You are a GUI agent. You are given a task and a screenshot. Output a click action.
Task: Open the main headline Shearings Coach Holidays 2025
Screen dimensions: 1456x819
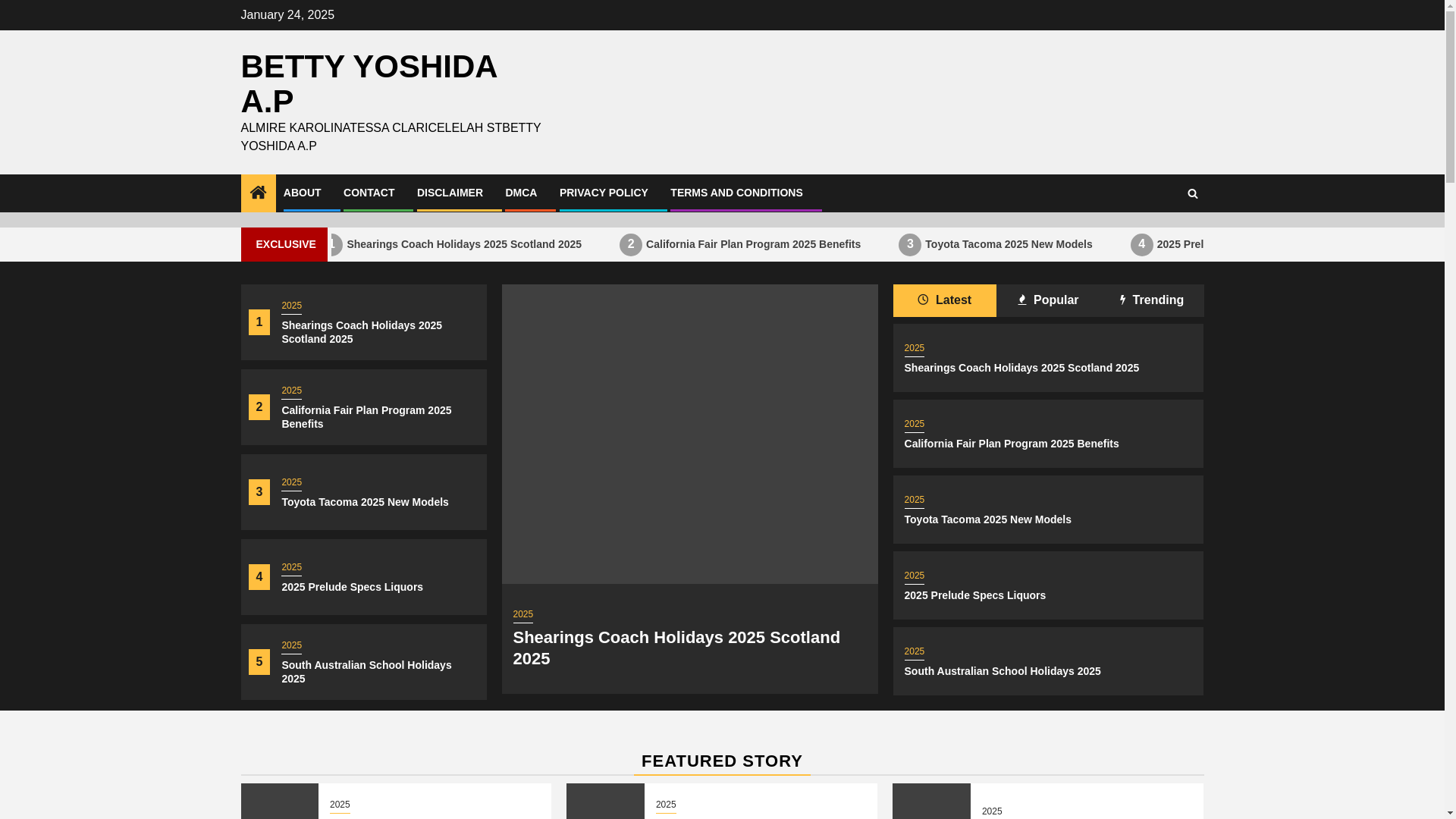[676, 648]
